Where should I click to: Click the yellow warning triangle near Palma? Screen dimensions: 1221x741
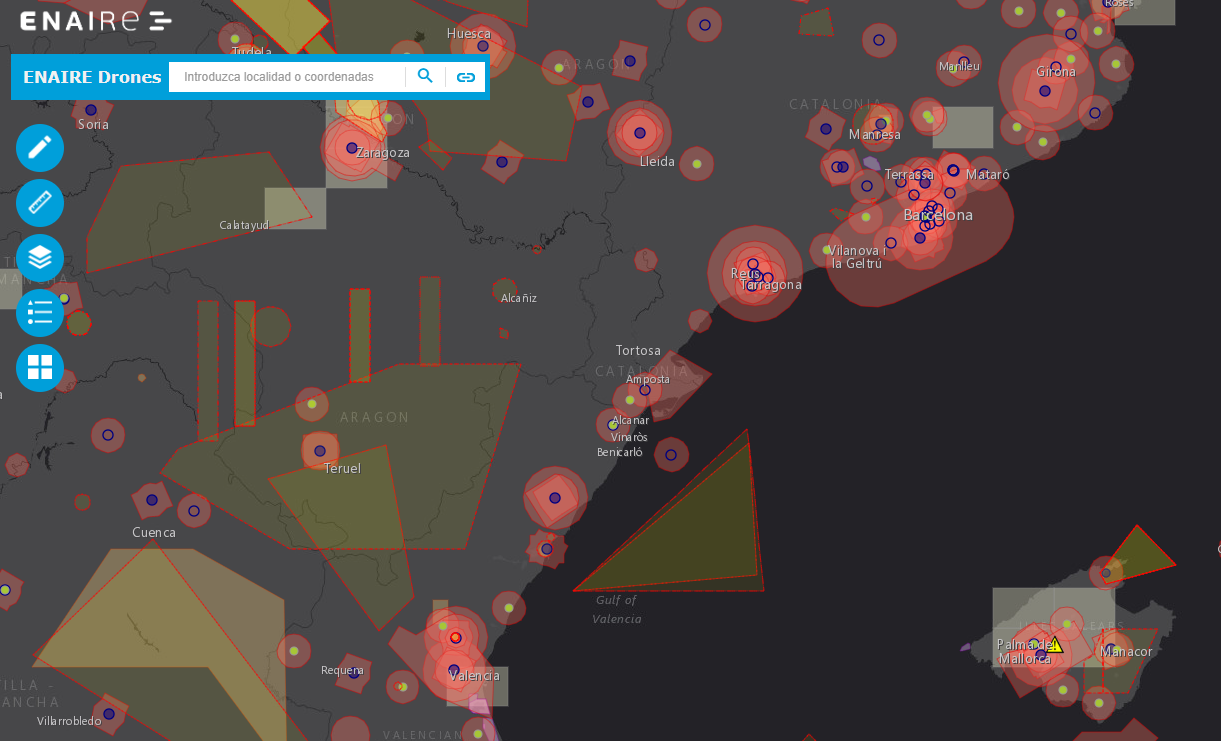[1054, 645]
